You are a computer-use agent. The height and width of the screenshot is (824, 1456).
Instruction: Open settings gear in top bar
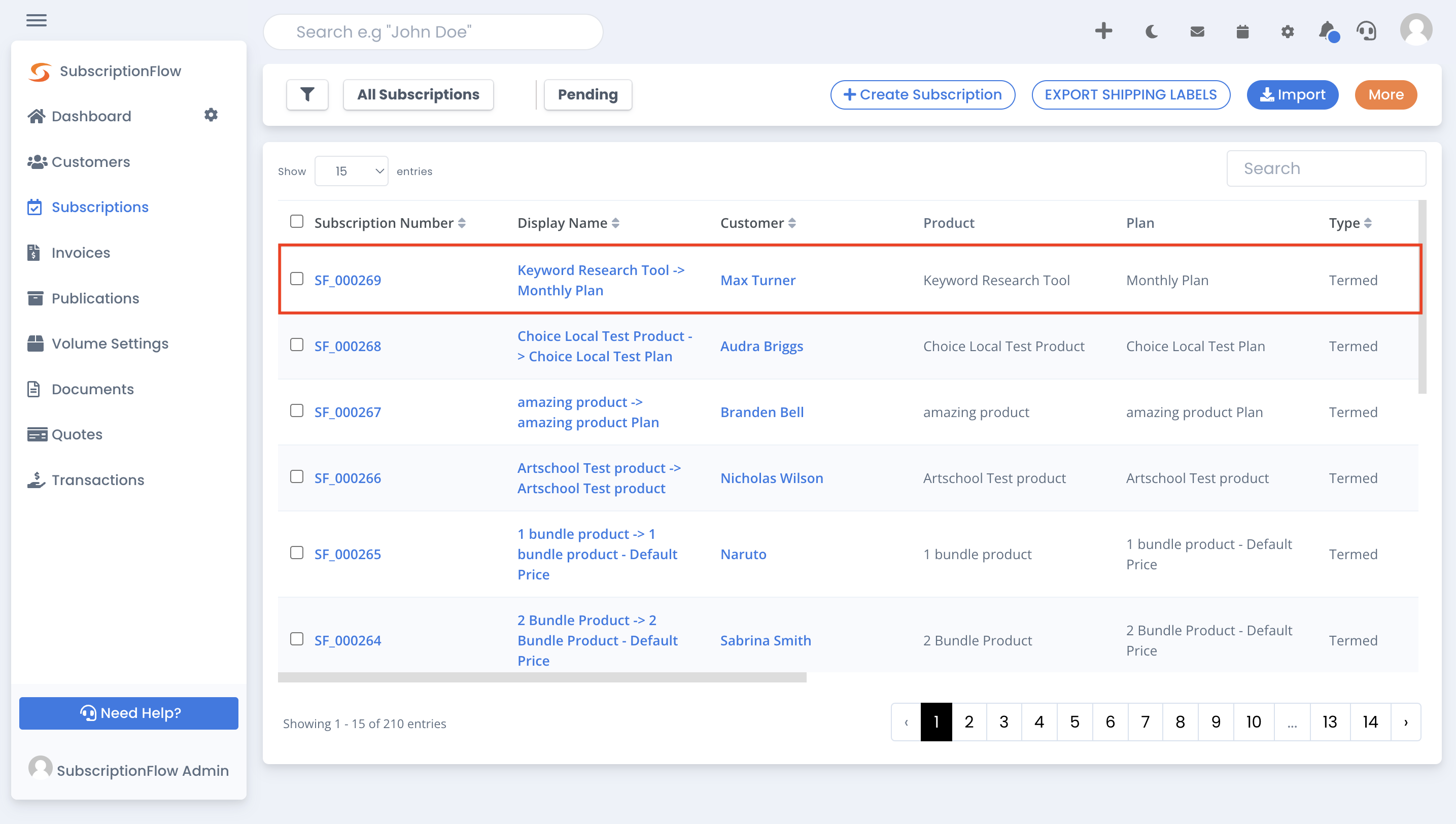1288,31
